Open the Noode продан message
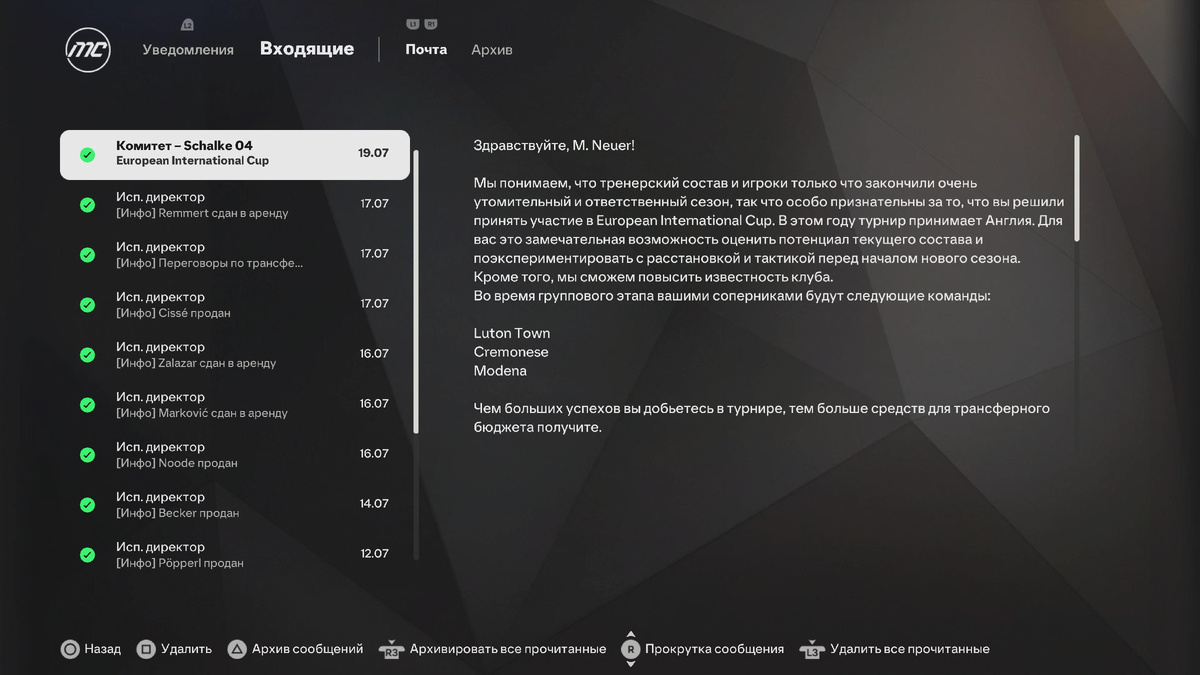Viewport: 1200px width, 675px height. click(235, 455)
